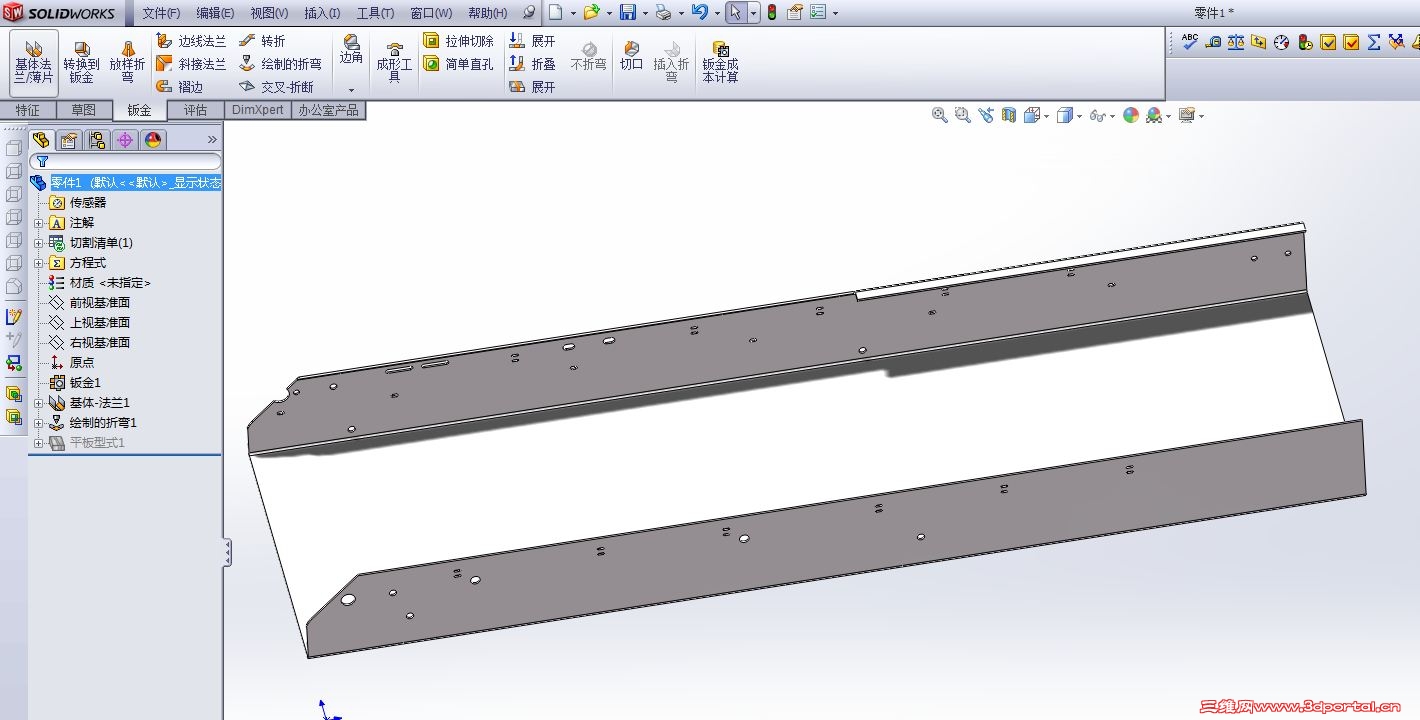Open the 边角 corner dropdown arrow
1420x720 pixels.
pos(351,89)
